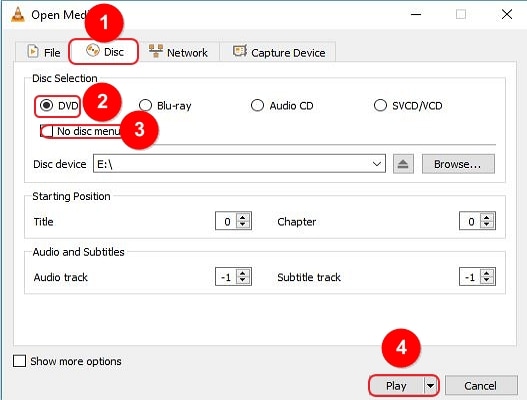Click the VLC cone icon in title bar
This screenshot has width=527, height=400.
click(x=18, y=15)
